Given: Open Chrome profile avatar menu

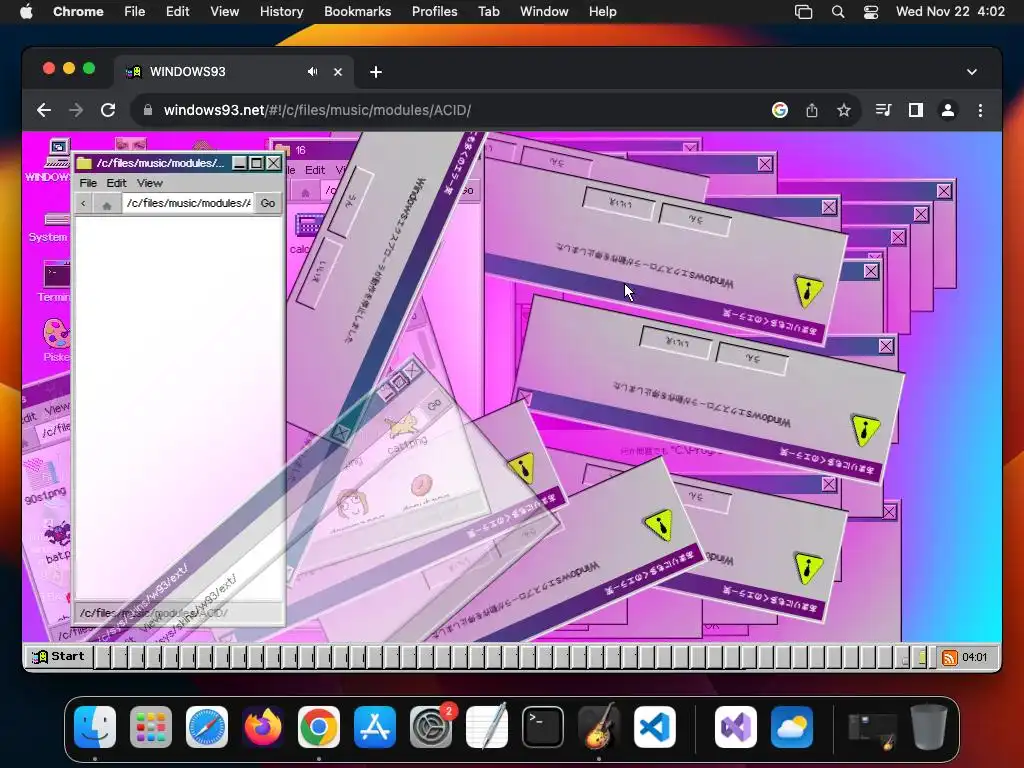Looking at the screenshot, I should coord(948,110).
